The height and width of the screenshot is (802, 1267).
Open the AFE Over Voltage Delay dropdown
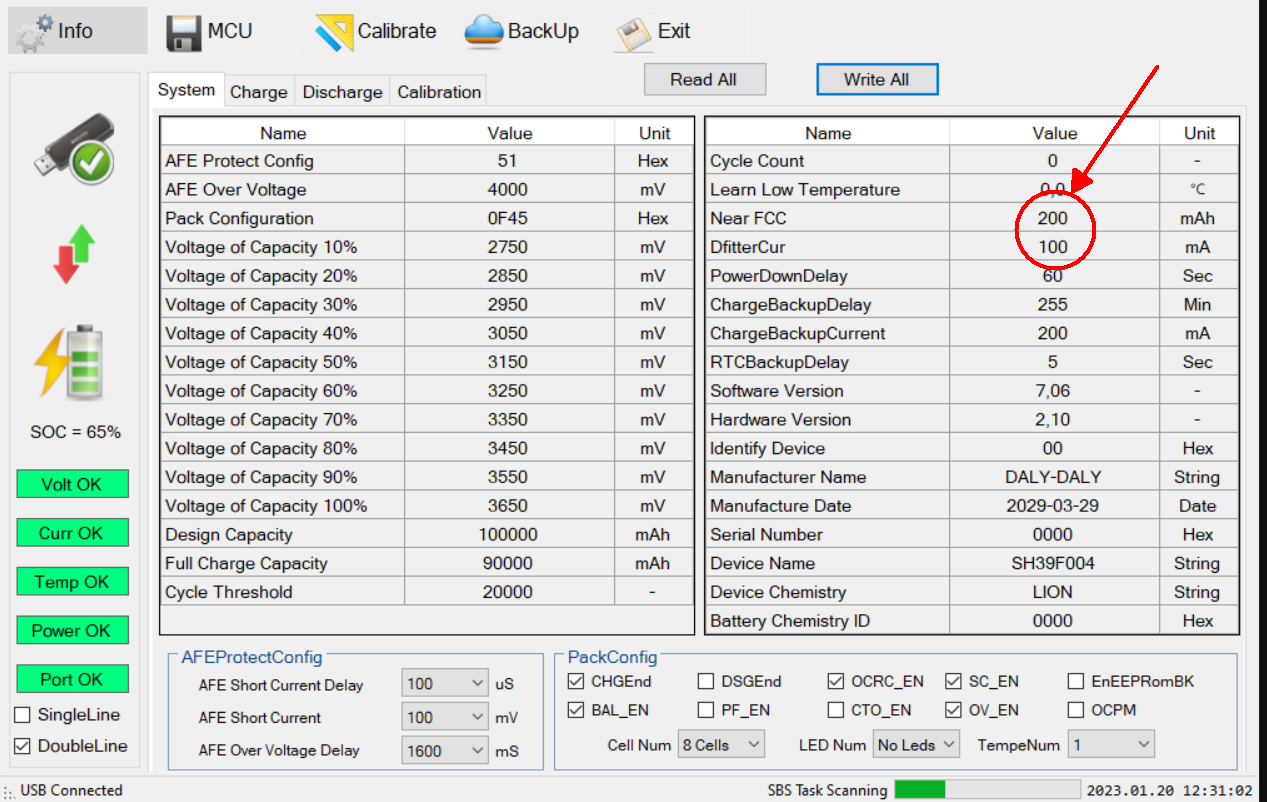pos(445,750)
